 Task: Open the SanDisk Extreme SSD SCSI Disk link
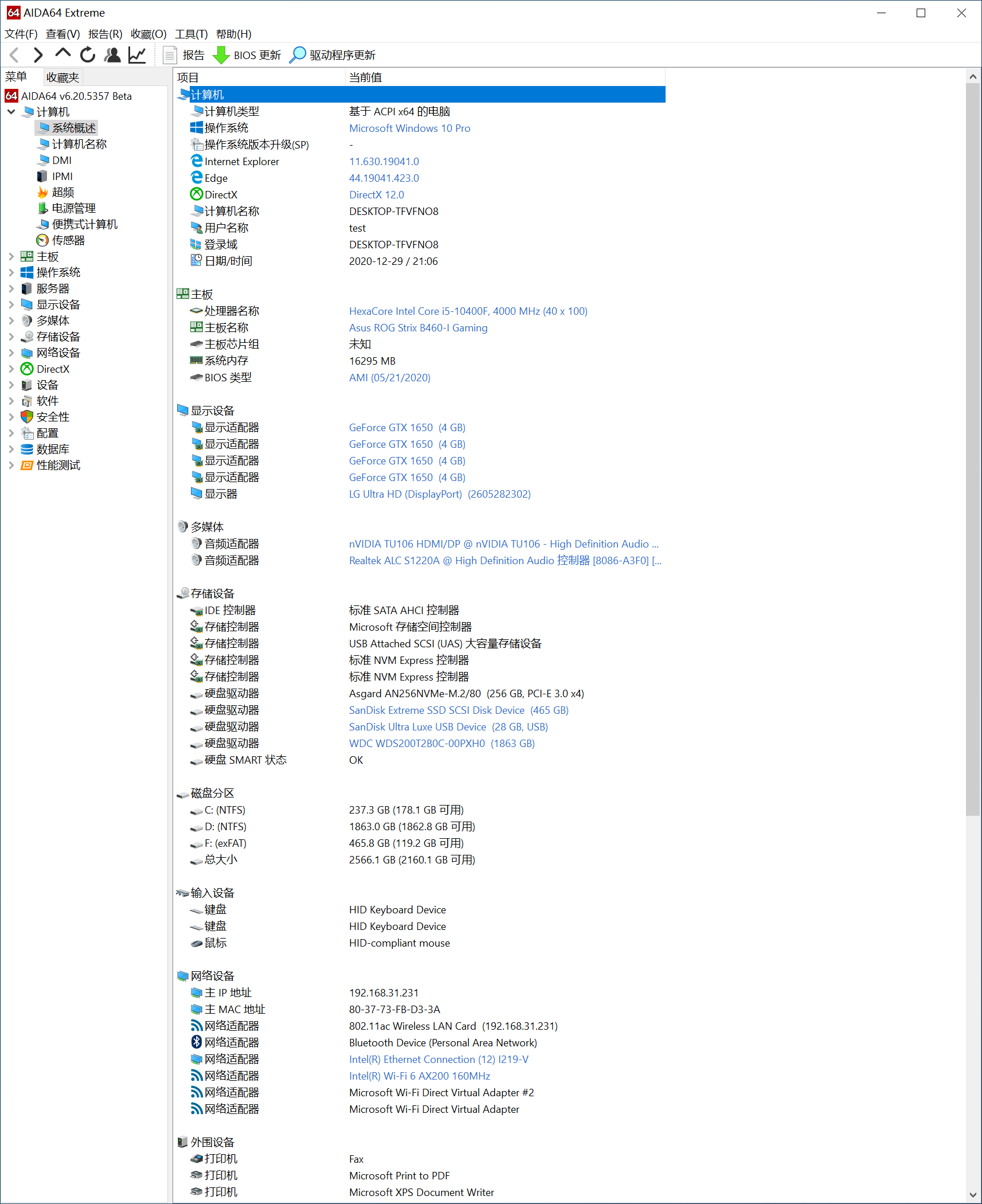point(459,710)
